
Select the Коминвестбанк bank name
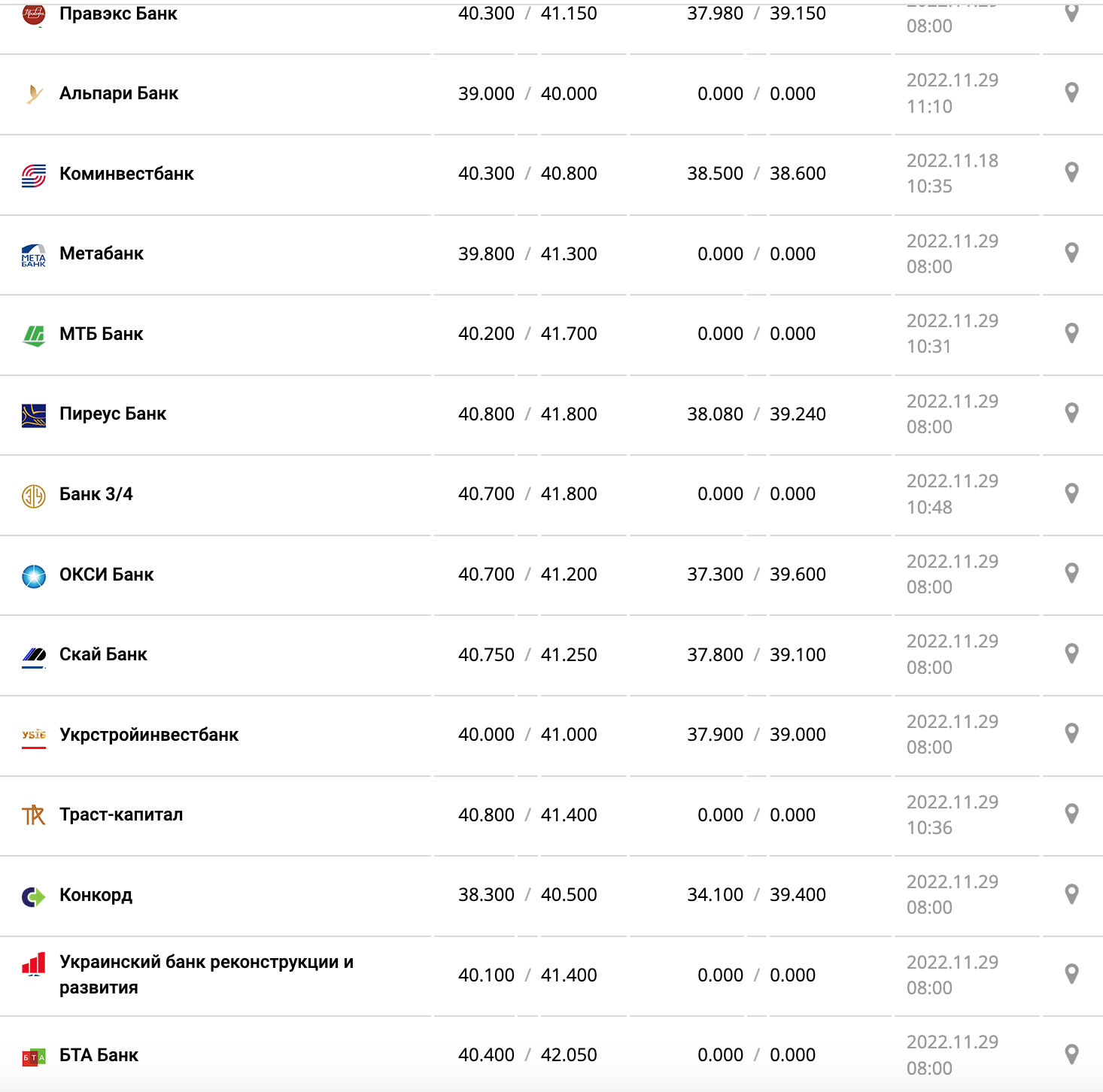pos(126,174)
